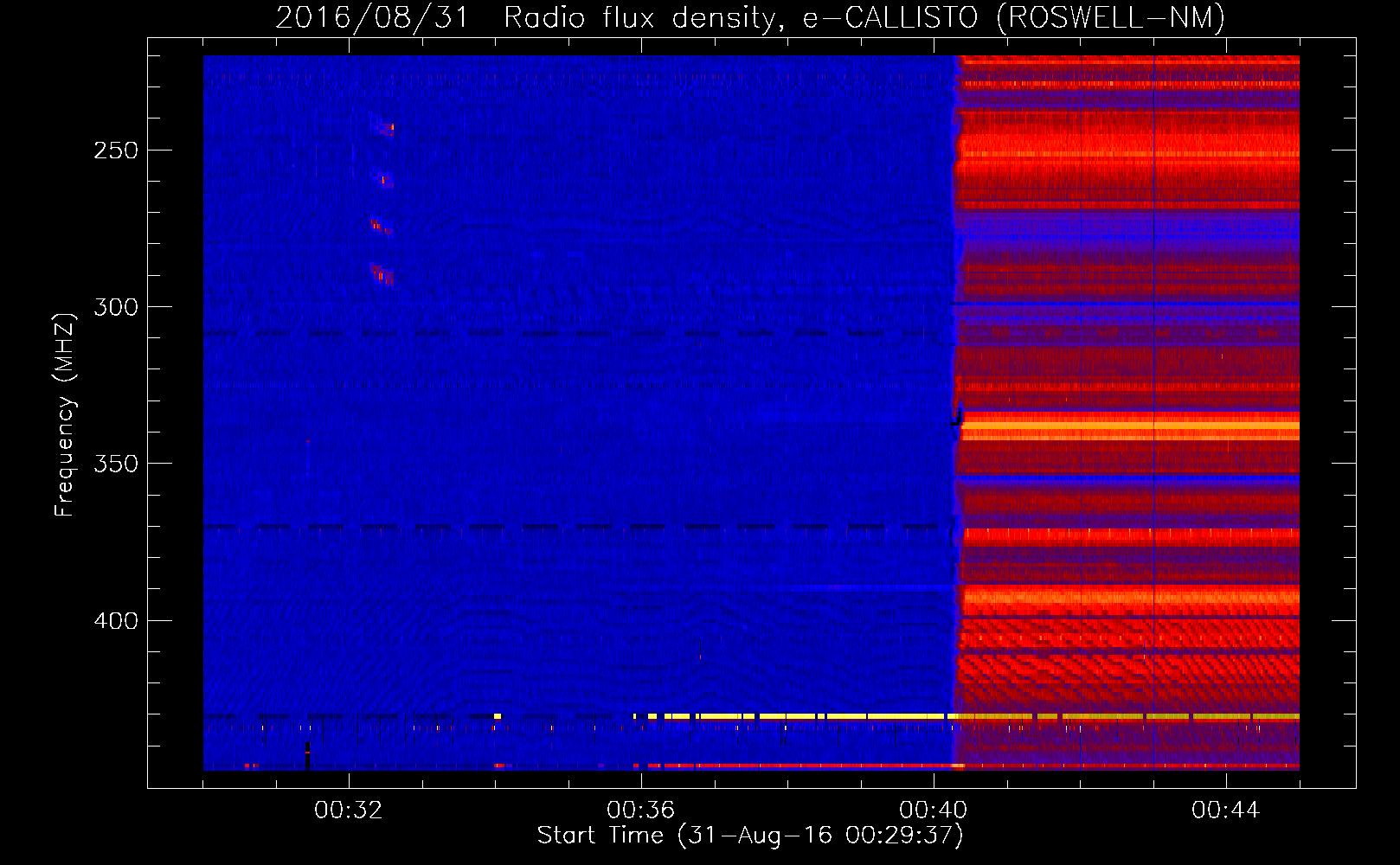The image size is (1400, 865).
Task: Click the 'Start Time (31-Aug-16 00:29:37)' label
Action: pos(750,836)
